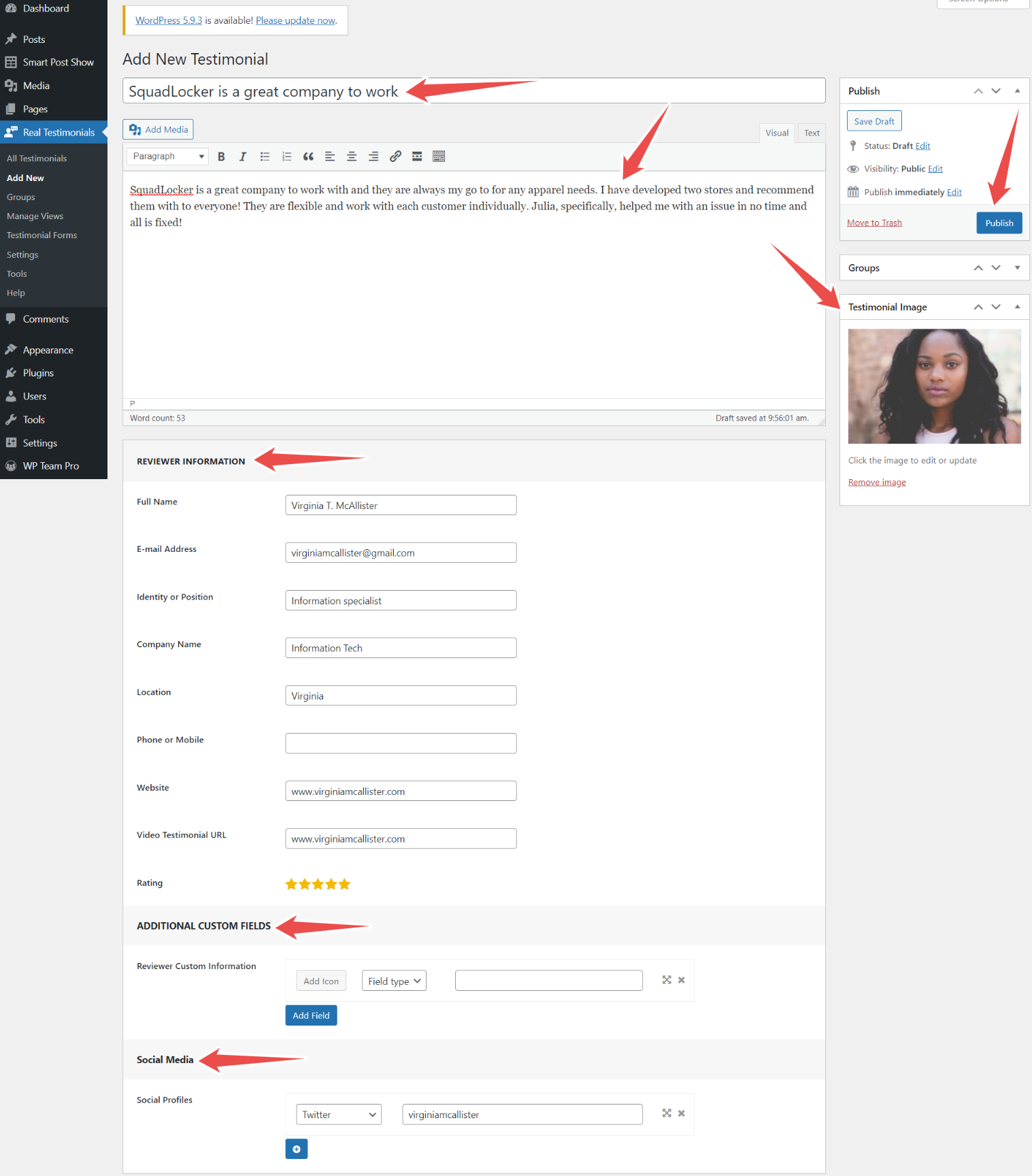Align text left in the editor
The height and width of the screenshot is (1176, 1032).
click(x=330, y=157)
